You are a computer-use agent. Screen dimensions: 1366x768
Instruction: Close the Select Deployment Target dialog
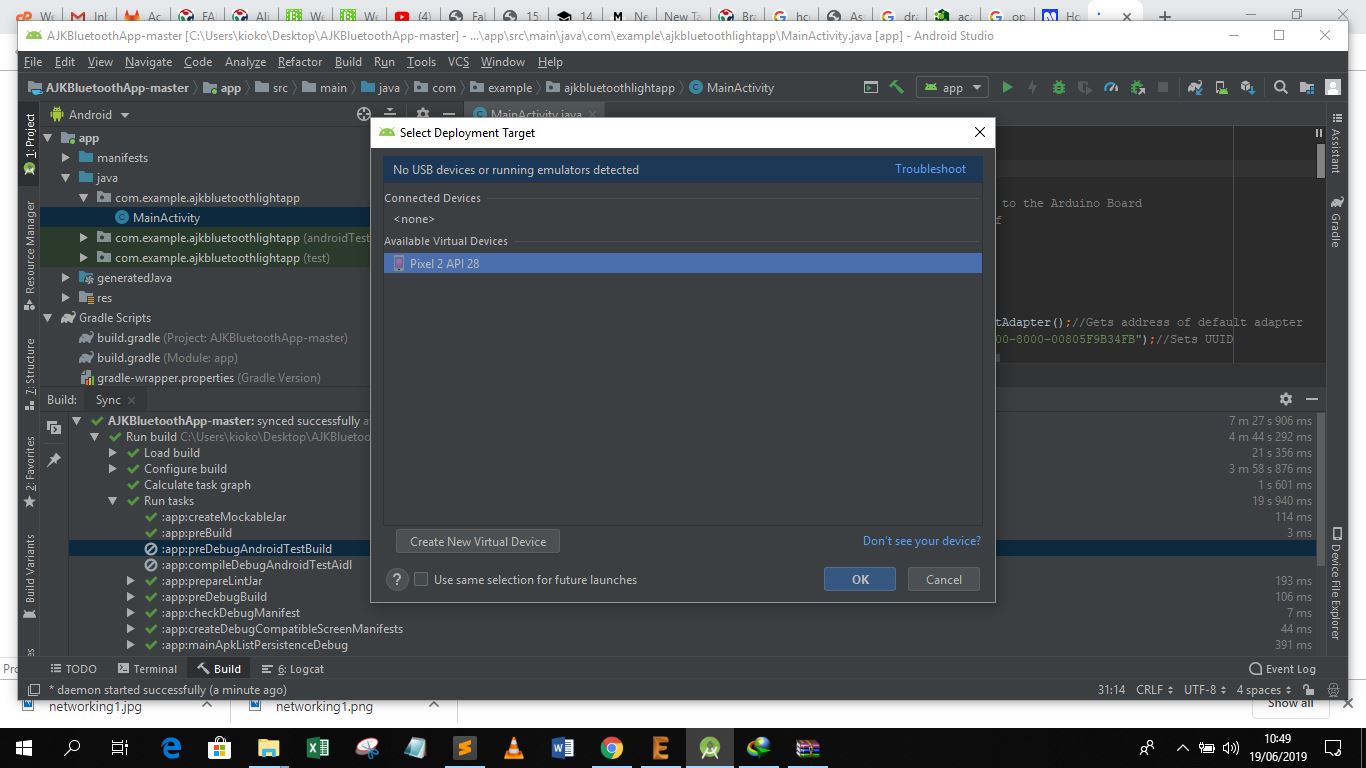point(980,132)
